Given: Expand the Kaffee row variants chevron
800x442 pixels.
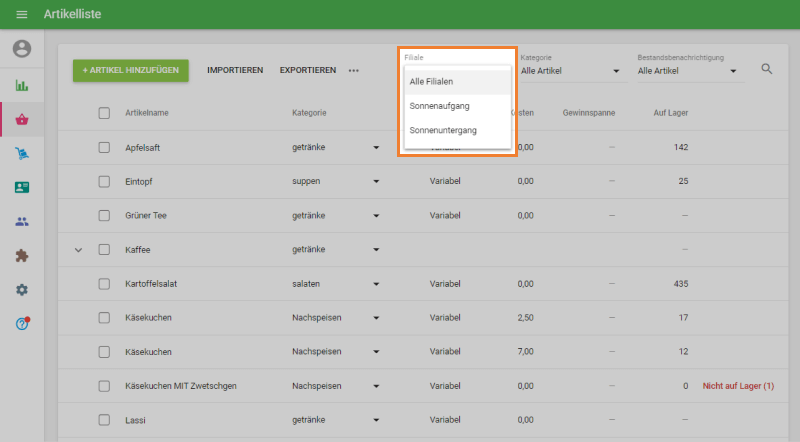Looking at the screenshot, I should pos(79,250).
